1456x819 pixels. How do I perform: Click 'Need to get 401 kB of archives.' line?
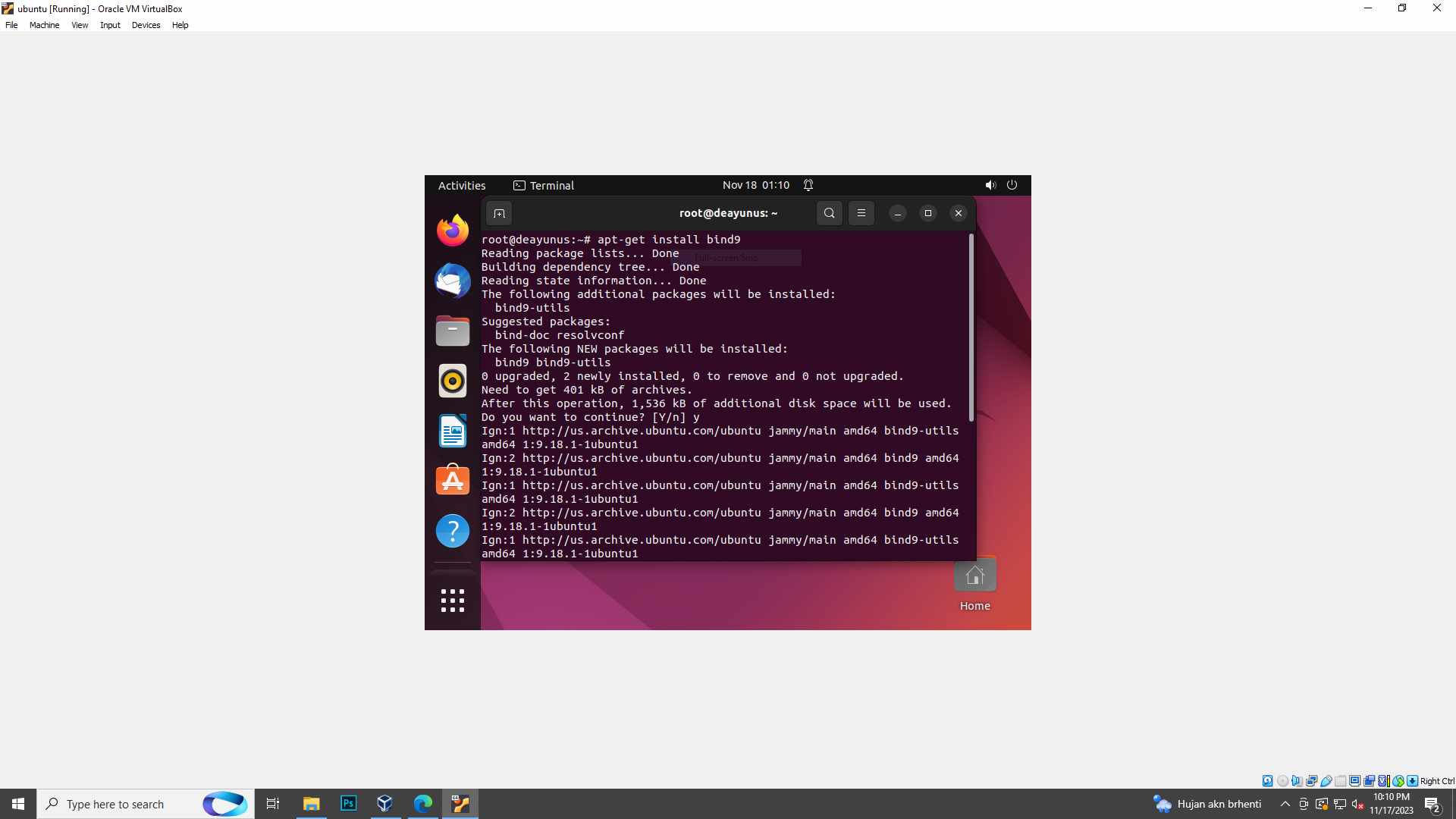tap(586, 390)
